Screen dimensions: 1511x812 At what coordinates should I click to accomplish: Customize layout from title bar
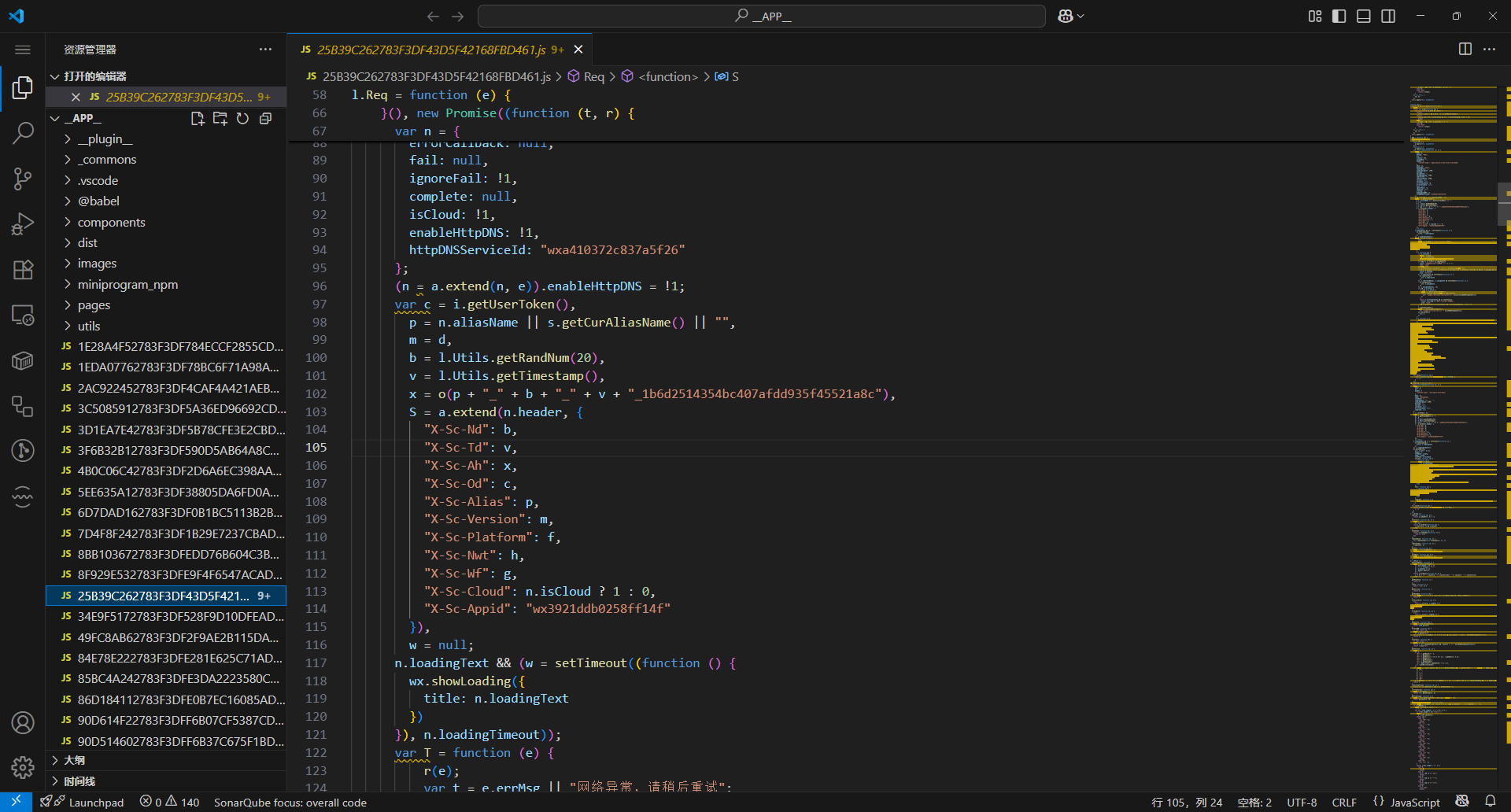coord(1315,16)
